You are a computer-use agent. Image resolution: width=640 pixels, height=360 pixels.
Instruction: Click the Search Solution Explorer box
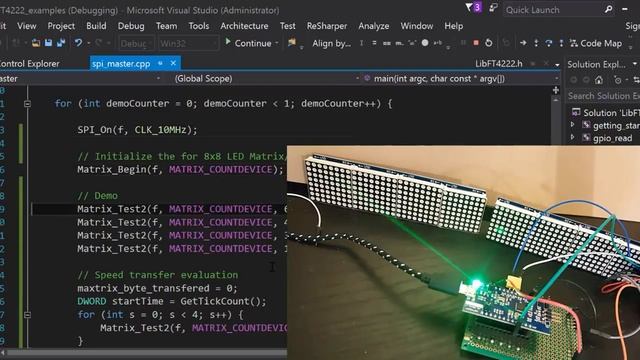603,96
